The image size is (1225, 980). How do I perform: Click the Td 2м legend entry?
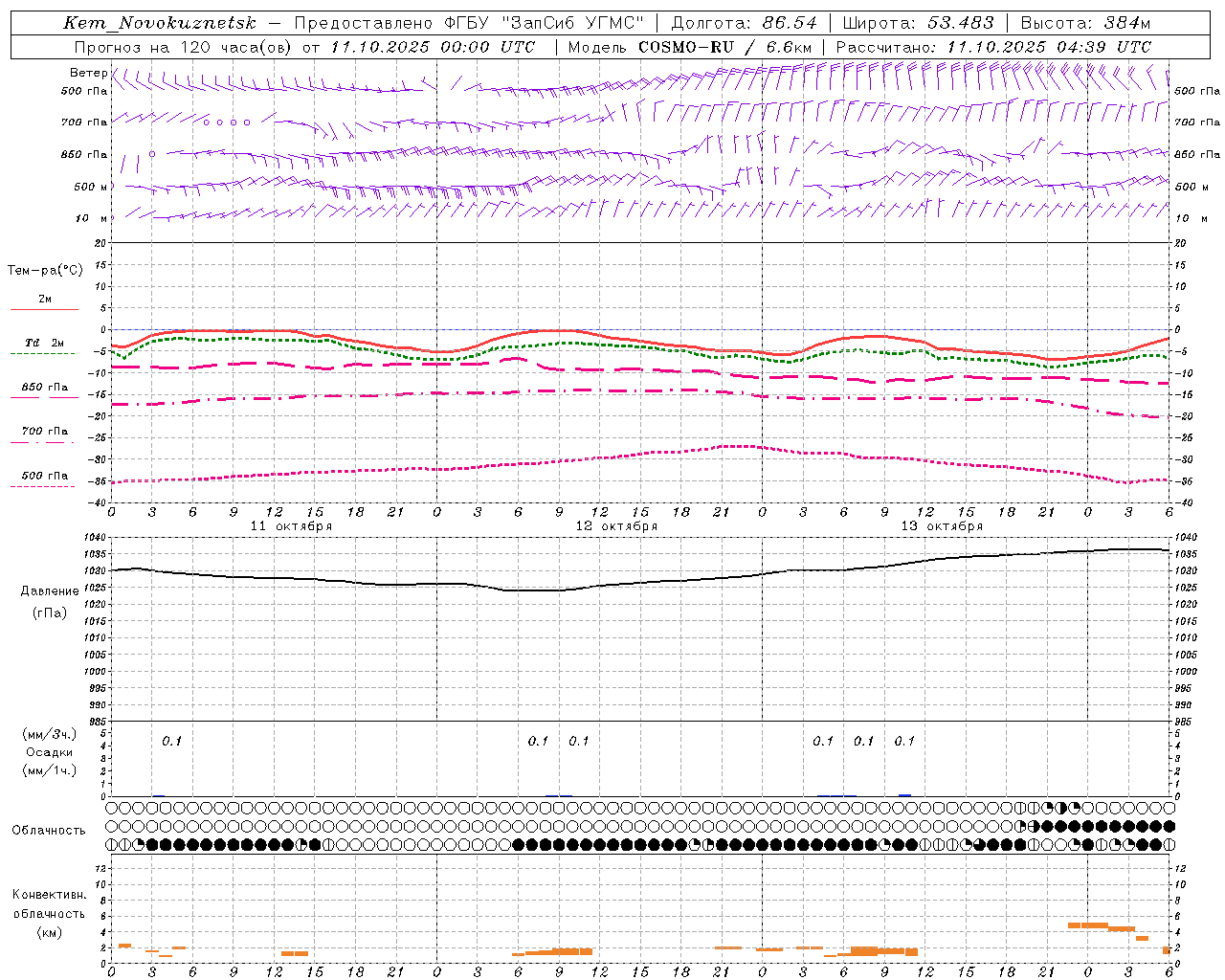point(44,343)
